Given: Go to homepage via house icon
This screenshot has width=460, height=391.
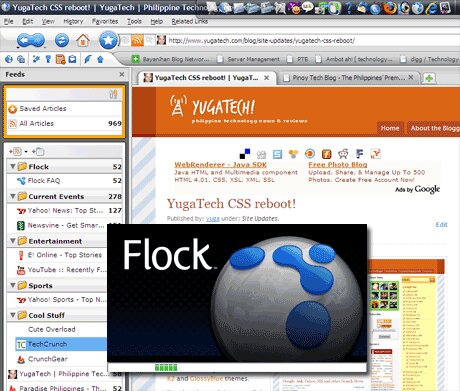Looking at the screenshot, I should (83, 41).
